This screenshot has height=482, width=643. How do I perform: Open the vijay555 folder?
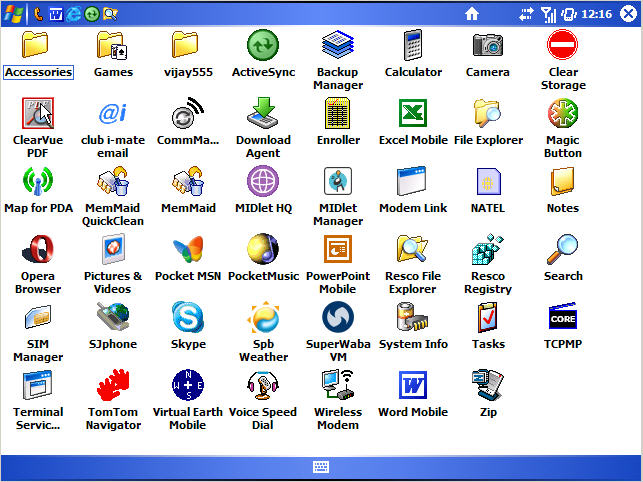click(x=188, y=53)
